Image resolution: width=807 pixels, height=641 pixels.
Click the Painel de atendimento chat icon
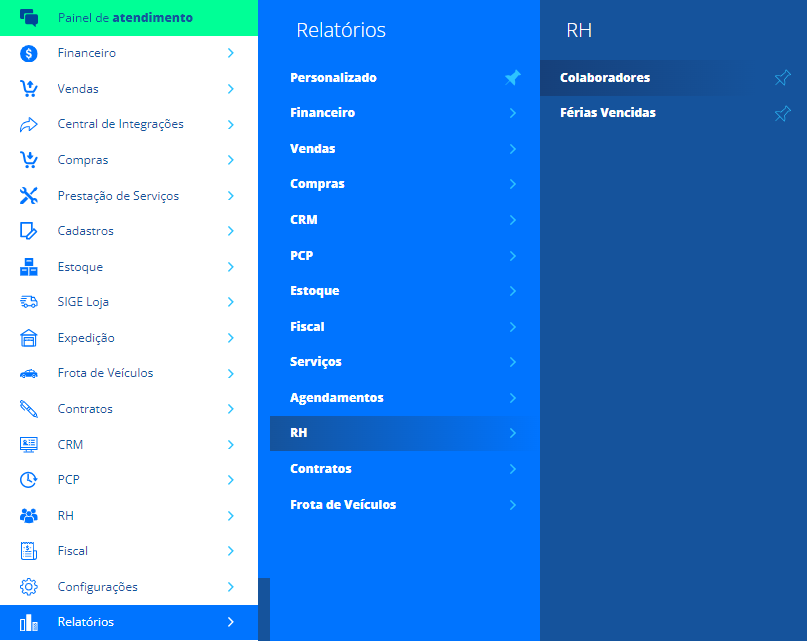click(x=29, y=18)
